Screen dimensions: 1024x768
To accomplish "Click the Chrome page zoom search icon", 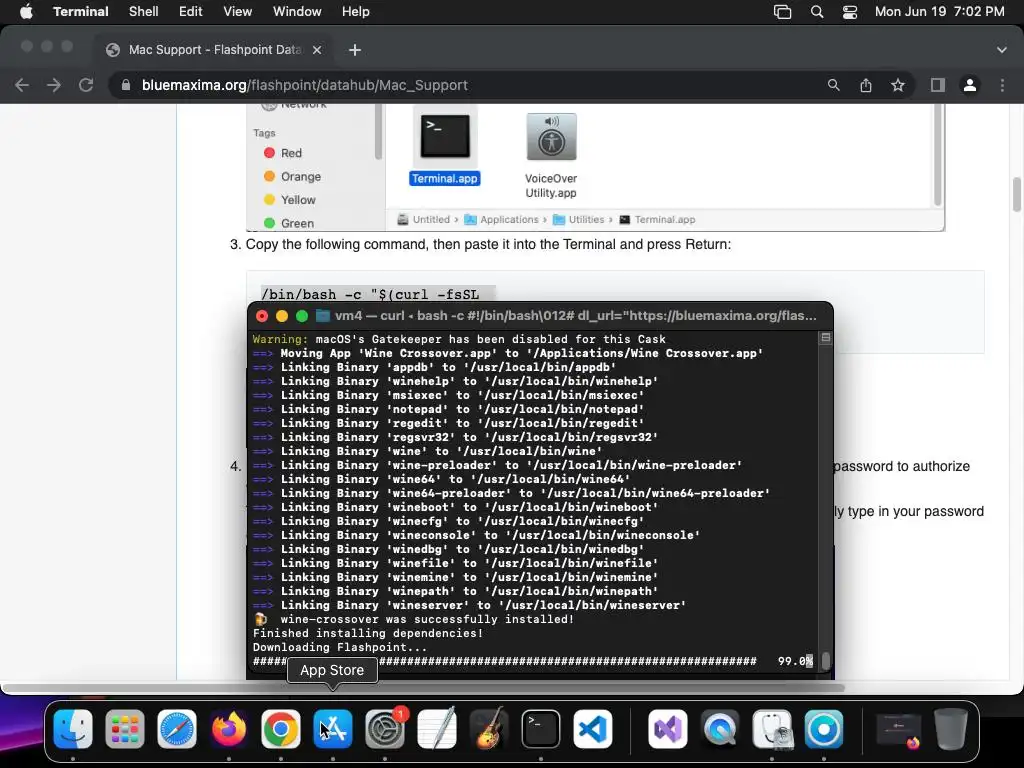I will coord(833,85).
